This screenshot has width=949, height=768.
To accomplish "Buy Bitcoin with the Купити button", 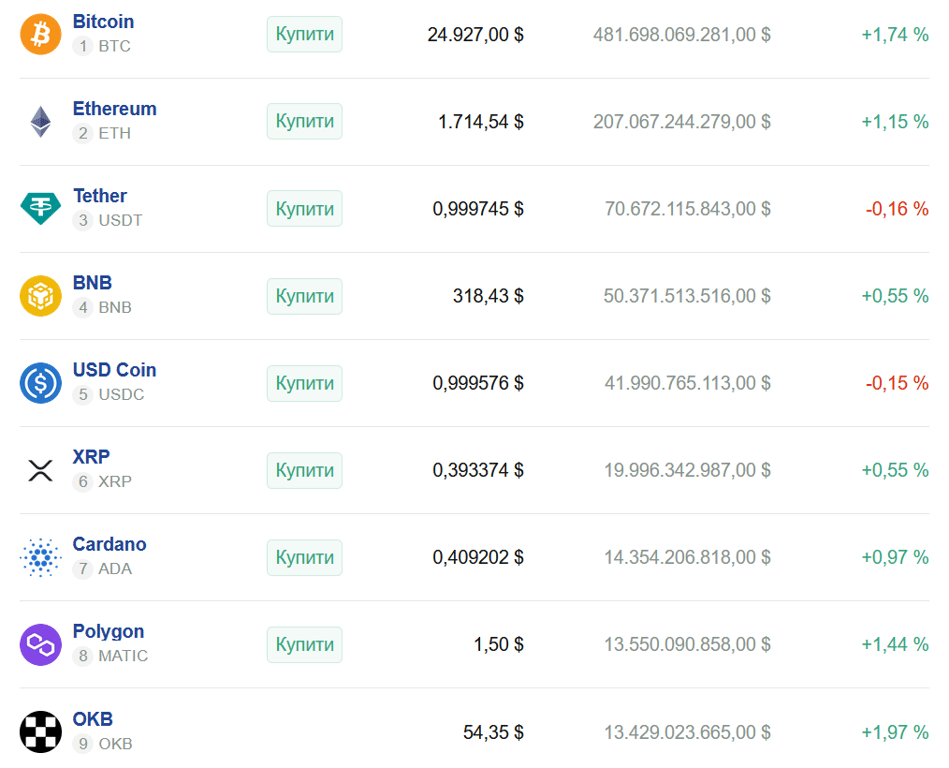I will pyautogui.click(x=304, y=34).
